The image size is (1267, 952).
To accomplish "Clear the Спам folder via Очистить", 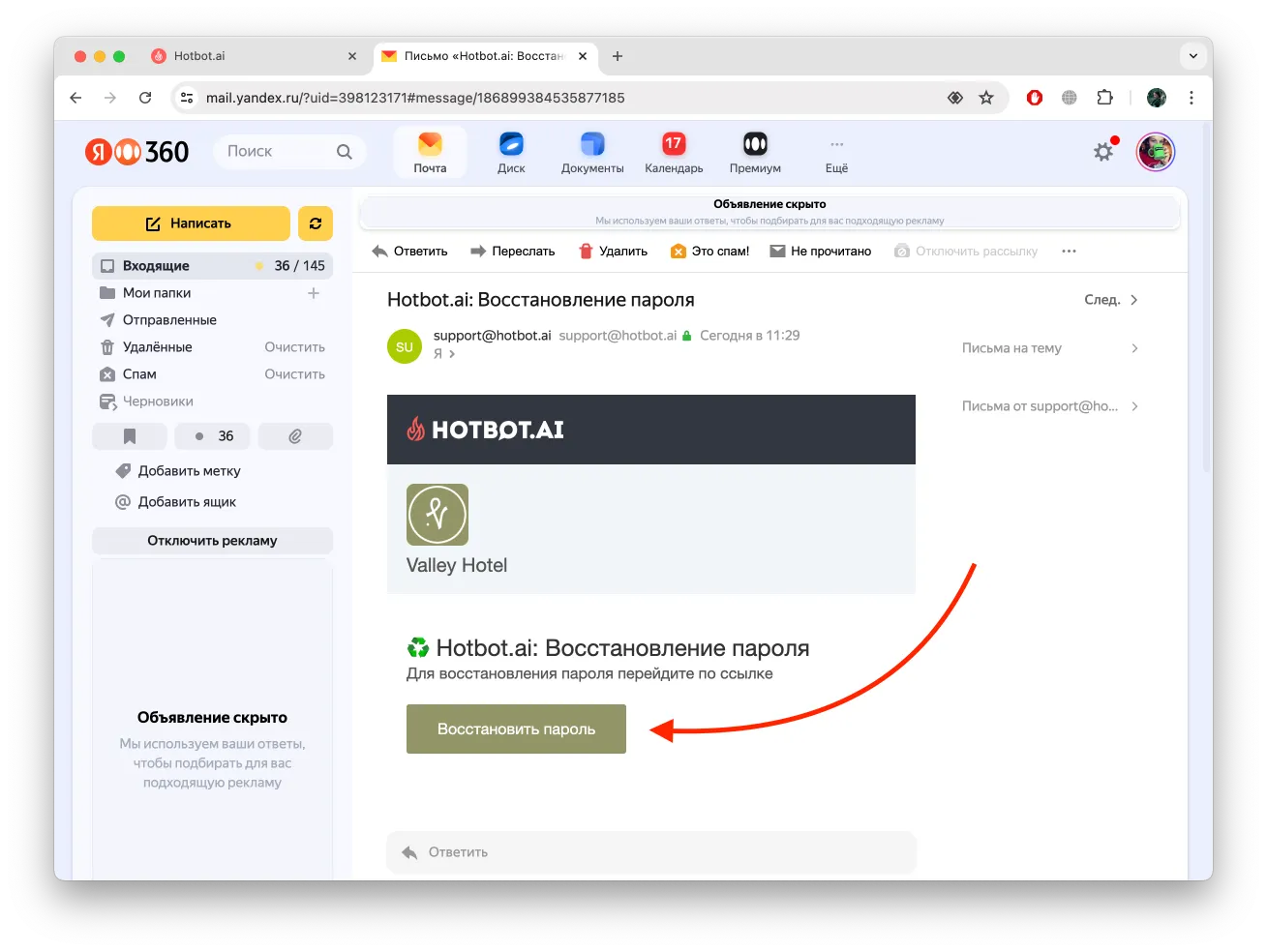I will [295, 374].
